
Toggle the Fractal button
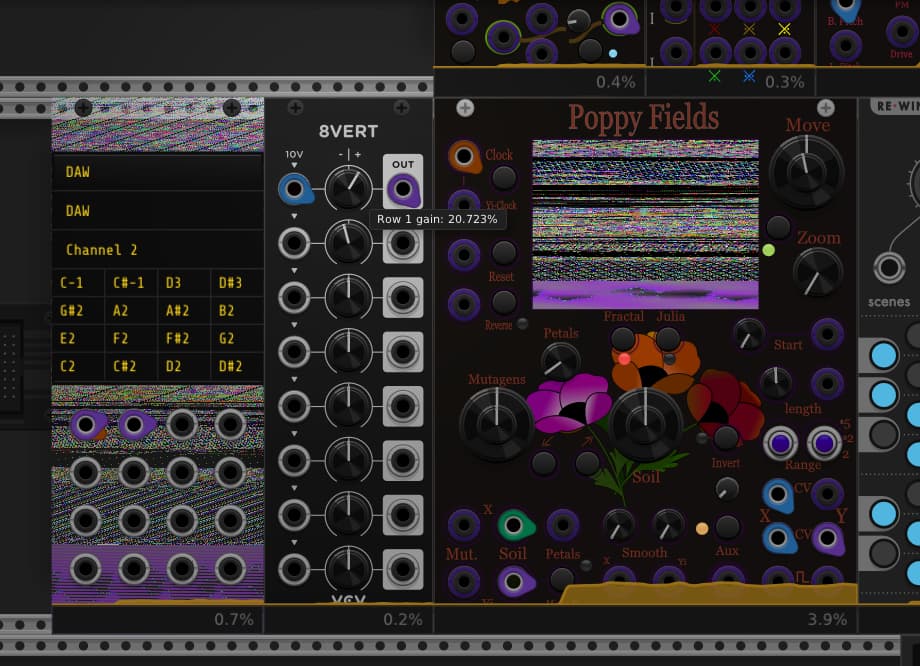623,339
